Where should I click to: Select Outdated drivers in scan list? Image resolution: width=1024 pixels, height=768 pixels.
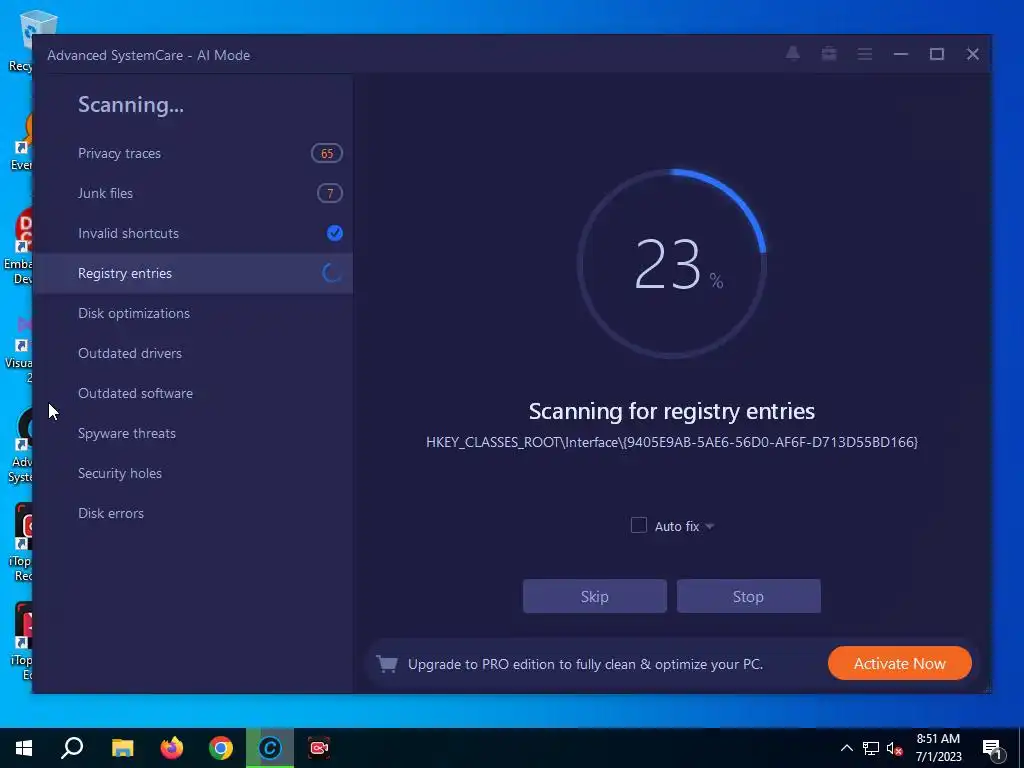pos(193,353)
